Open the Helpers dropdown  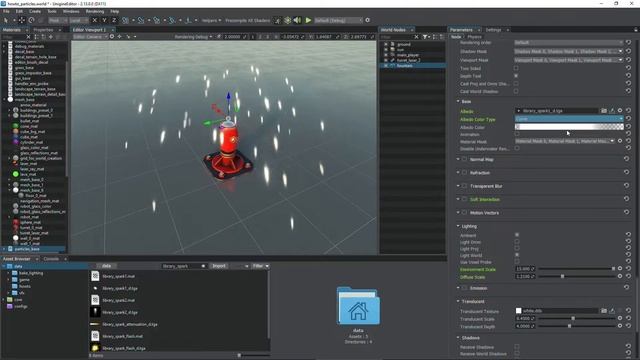[211, 20]
